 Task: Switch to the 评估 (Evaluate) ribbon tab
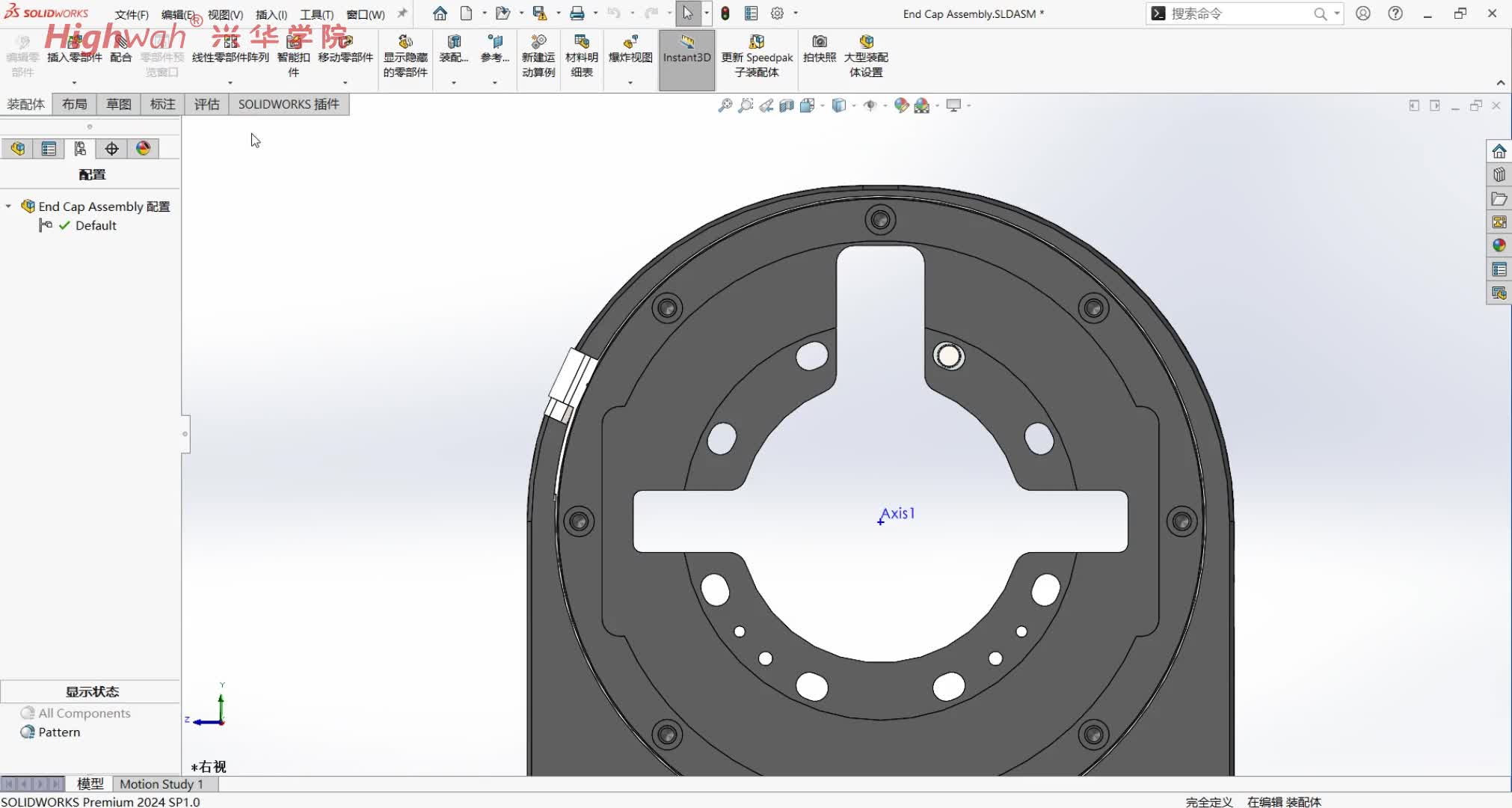click(206, 104)
